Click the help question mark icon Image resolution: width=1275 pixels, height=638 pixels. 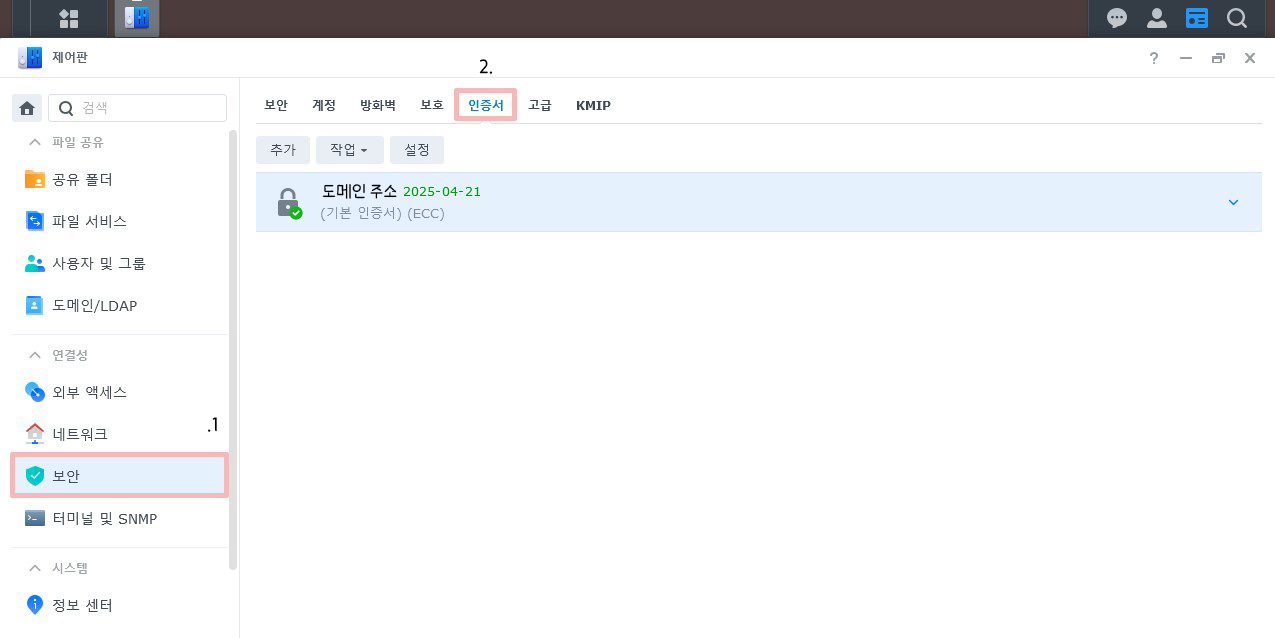click(x=1154, y=58)
